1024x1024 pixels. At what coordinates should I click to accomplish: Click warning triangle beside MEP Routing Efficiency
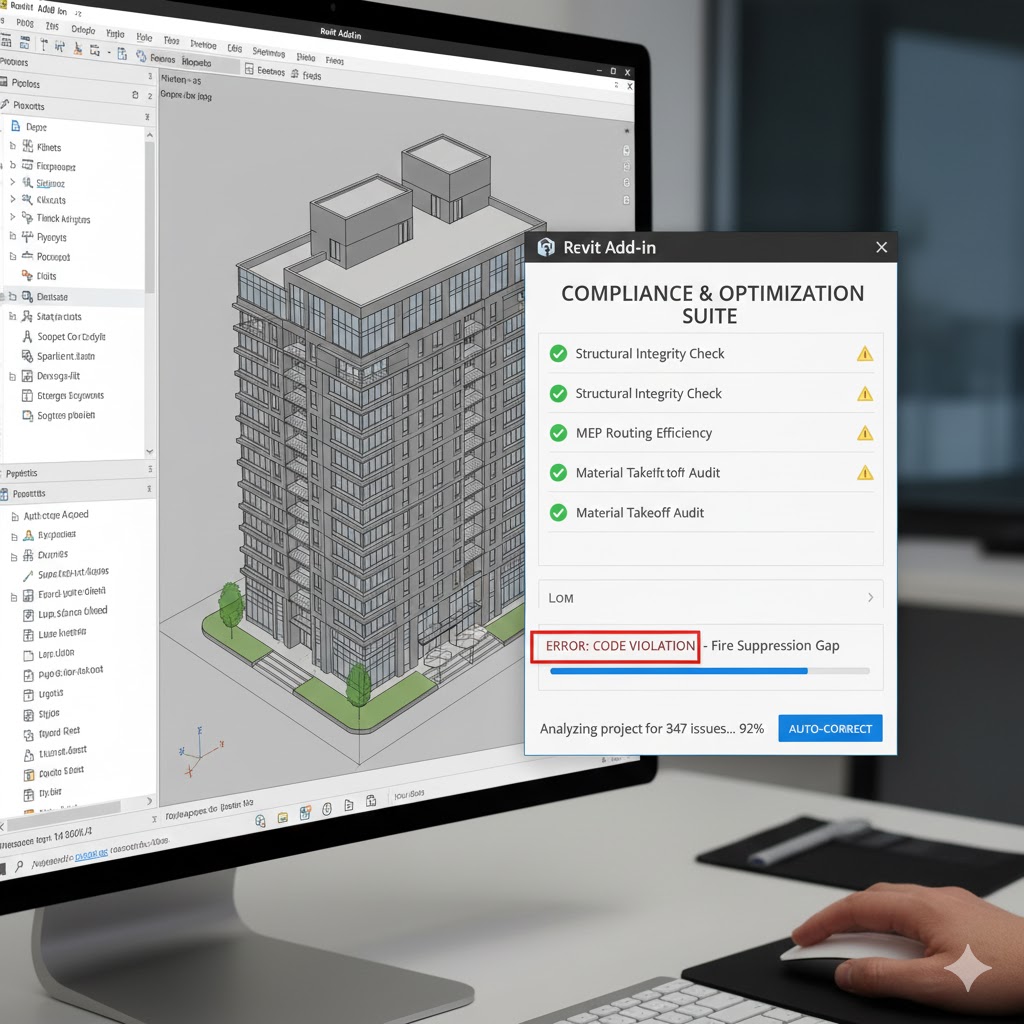point(865,433)
